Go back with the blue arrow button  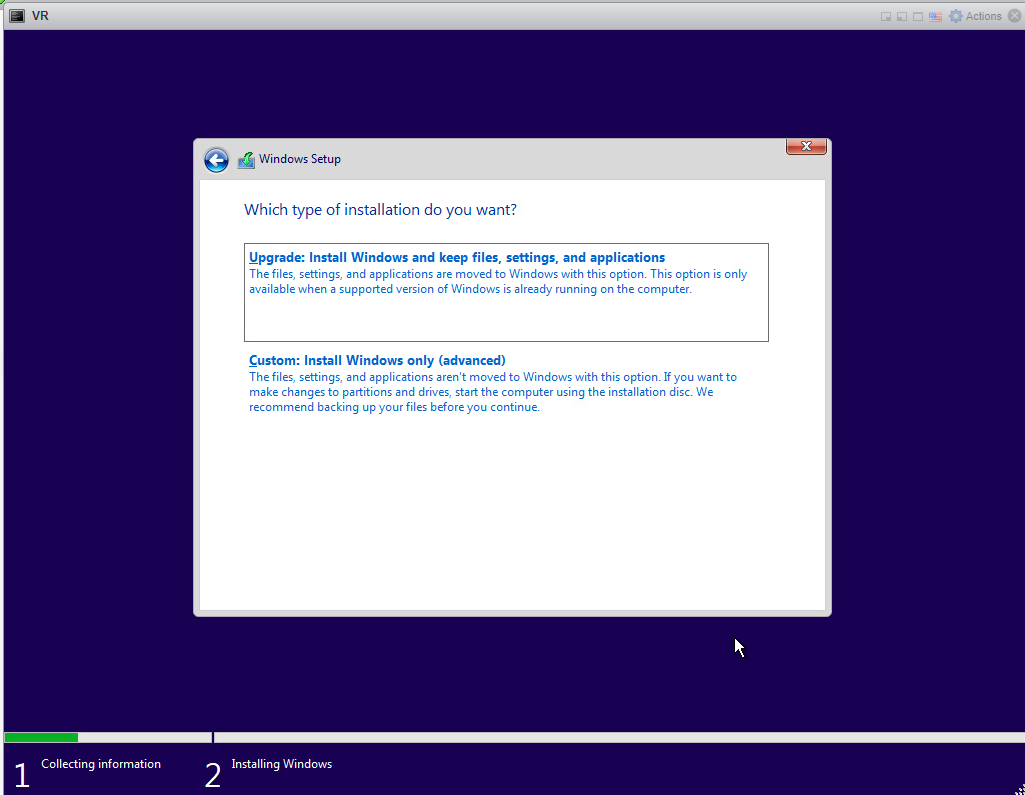[216, 160]
